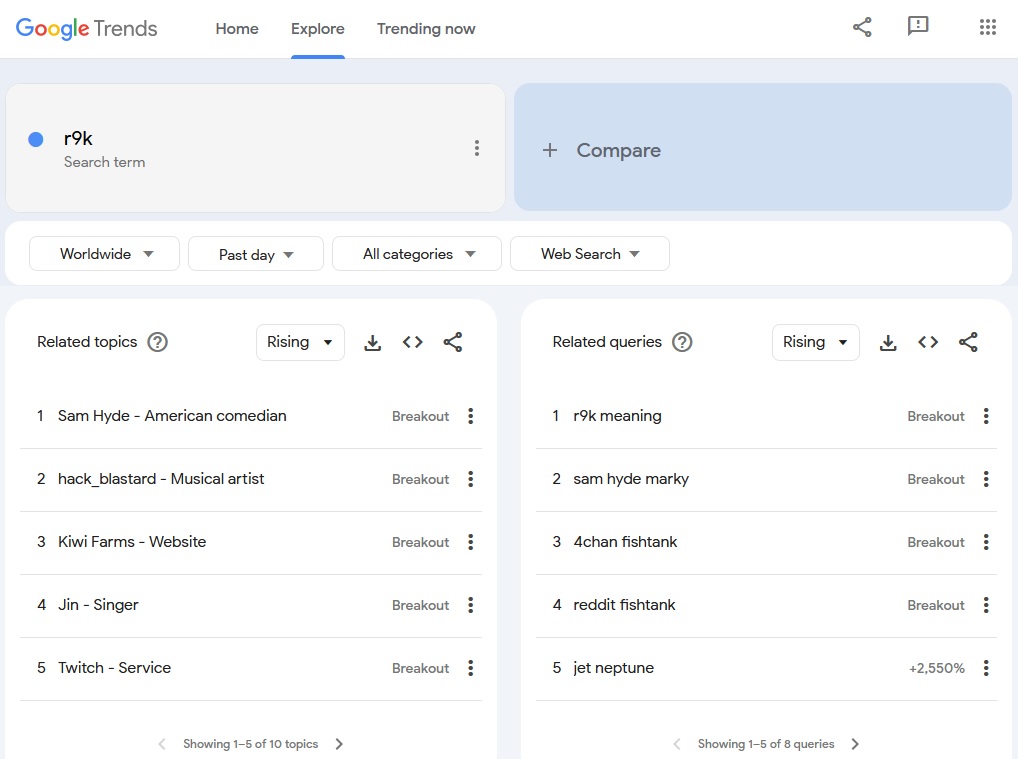This screenshot has width=1018, height=759.
Task: Switch to Trending now tab
Action: (426, 29)
